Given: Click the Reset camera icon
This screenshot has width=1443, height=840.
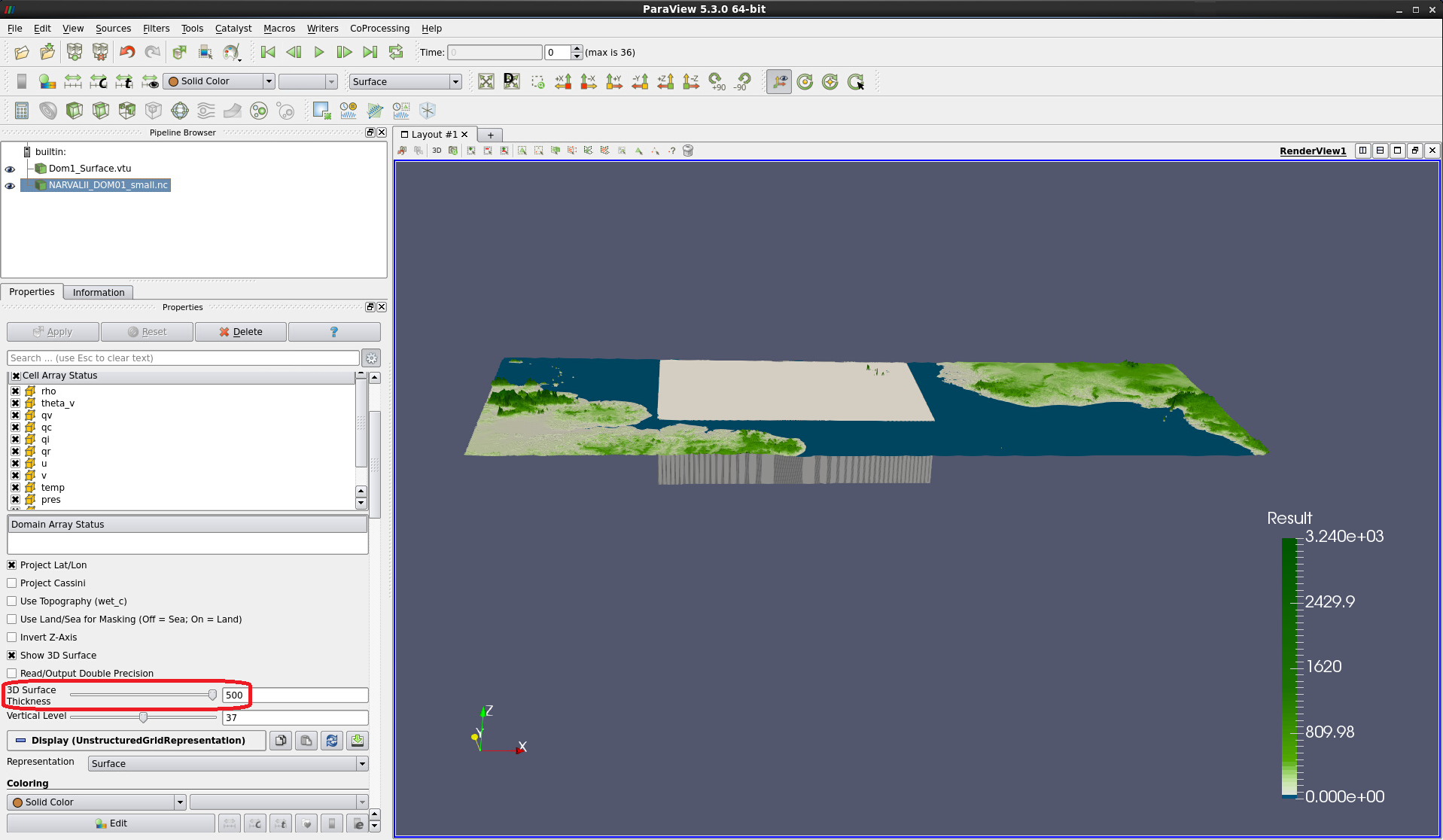Looking at the screenshot, I should (486, 82).
